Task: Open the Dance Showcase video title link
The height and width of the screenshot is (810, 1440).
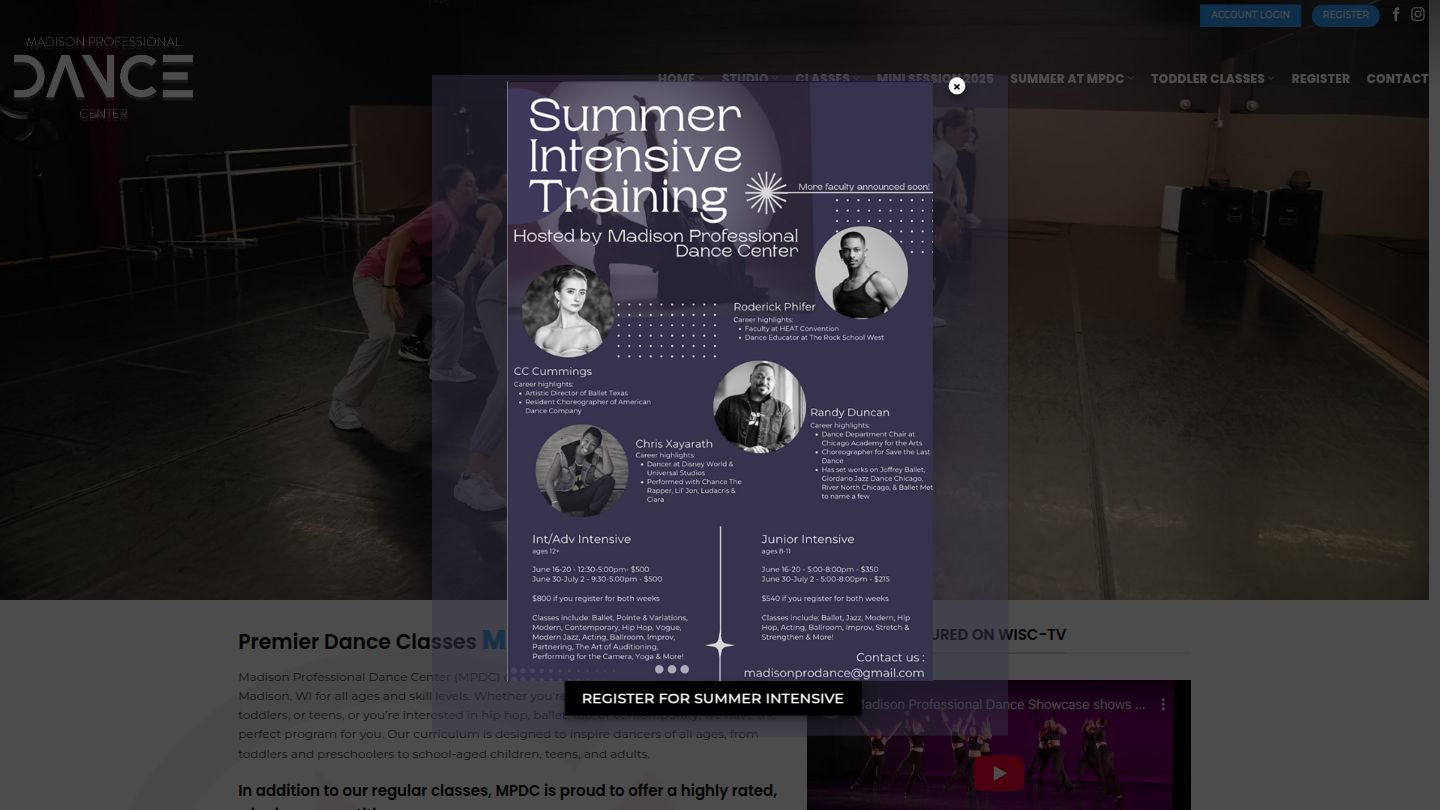Action: click(1000, 705)
